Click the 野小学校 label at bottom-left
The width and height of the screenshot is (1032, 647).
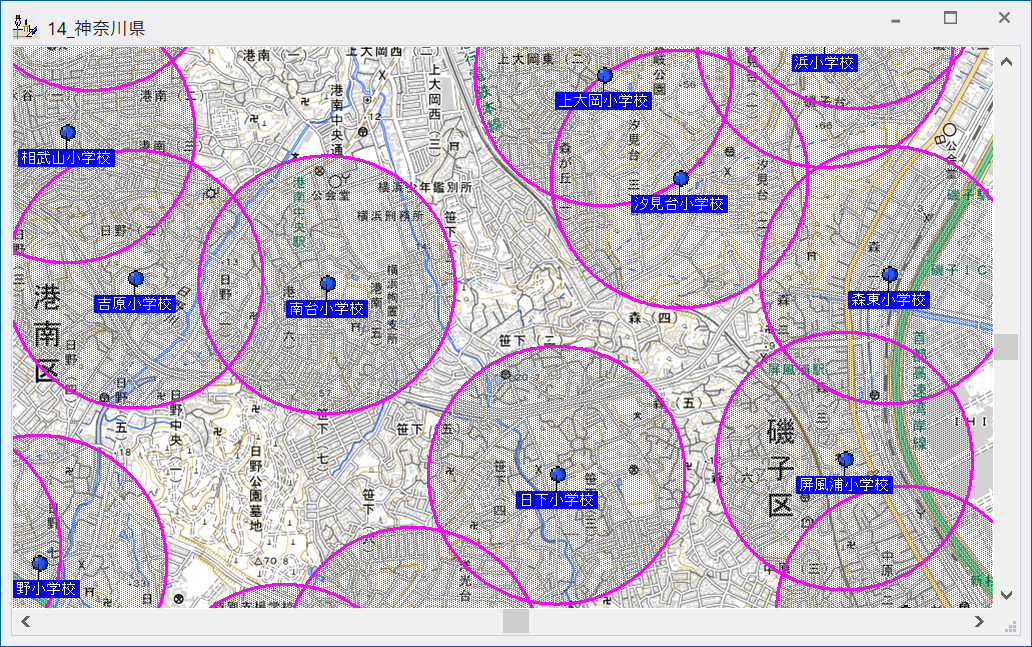pos(46,588)
